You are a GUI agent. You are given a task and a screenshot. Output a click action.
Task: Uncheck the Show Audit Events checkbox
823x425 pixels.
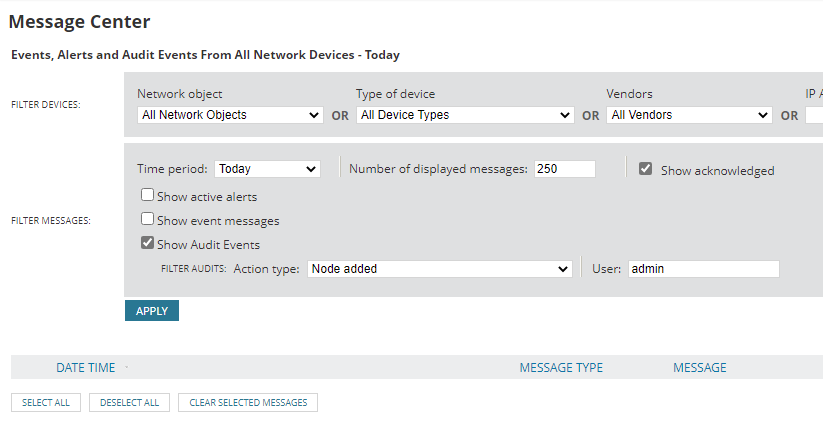click(x=147, y=244)
